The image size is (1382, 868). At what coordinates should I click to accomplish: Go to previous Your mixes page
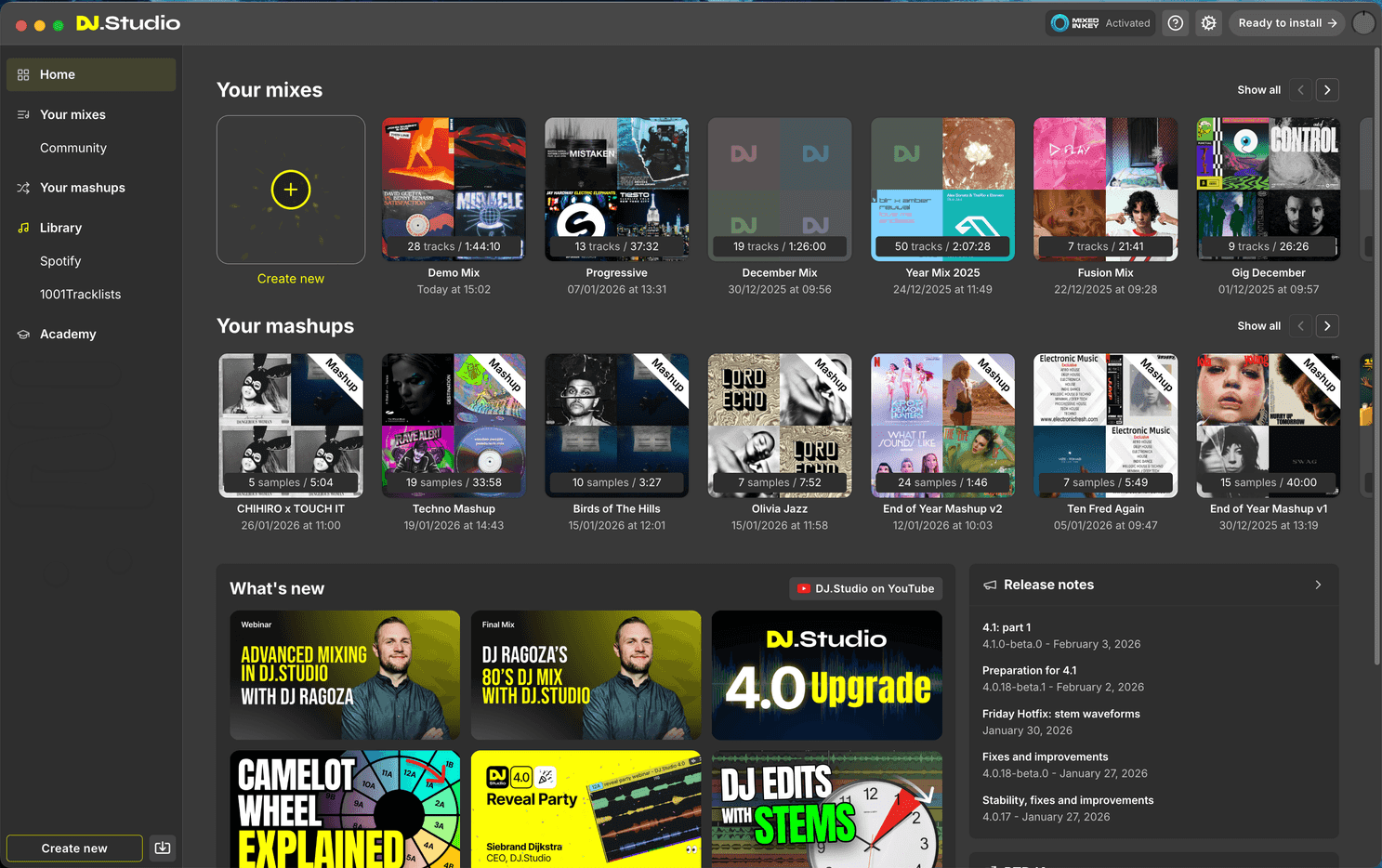1300,90
